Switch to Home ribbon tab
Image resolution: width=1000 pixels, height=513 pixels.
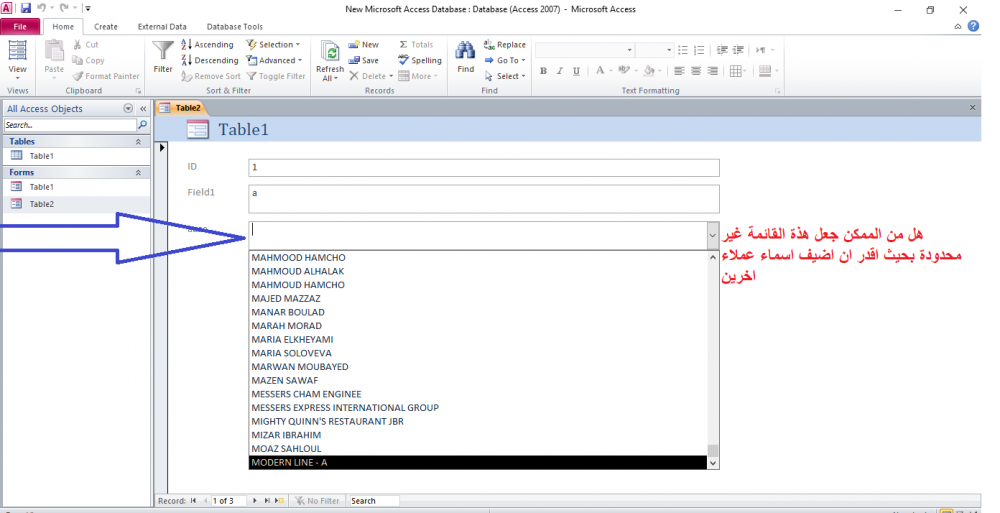(63, 27)
